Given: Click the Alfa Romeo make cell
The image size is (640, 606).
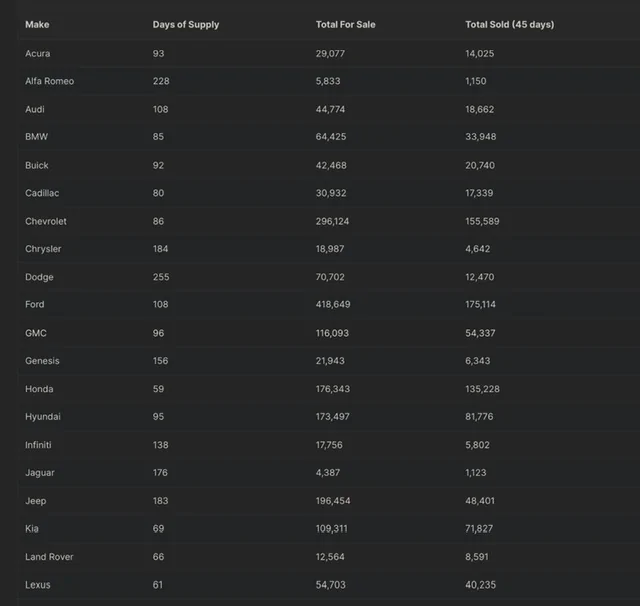Looking at the screenshot, I should (49, 81).
